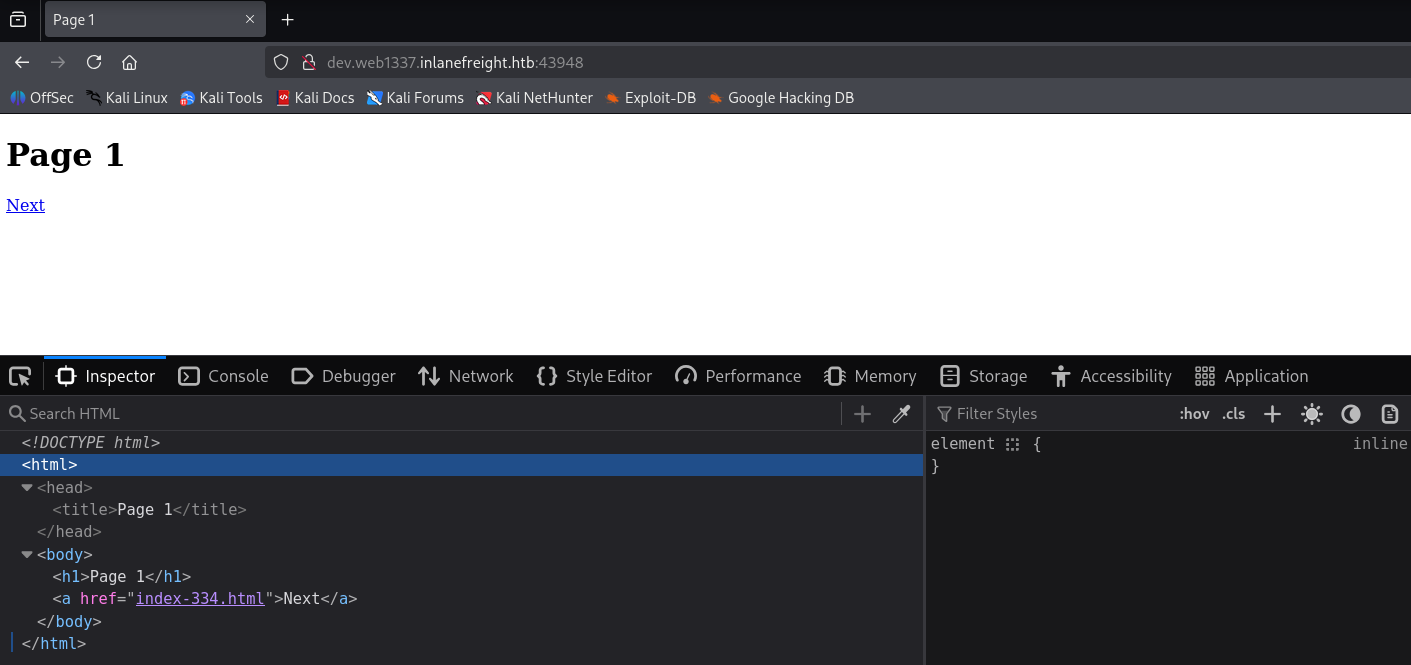Collapse the head element node
This screenshot has width=1411, height=665.
click(x=27, y=488)
